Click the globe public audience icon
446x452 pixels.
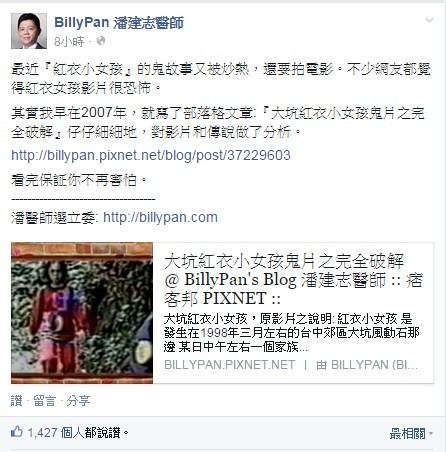[101, 41]
